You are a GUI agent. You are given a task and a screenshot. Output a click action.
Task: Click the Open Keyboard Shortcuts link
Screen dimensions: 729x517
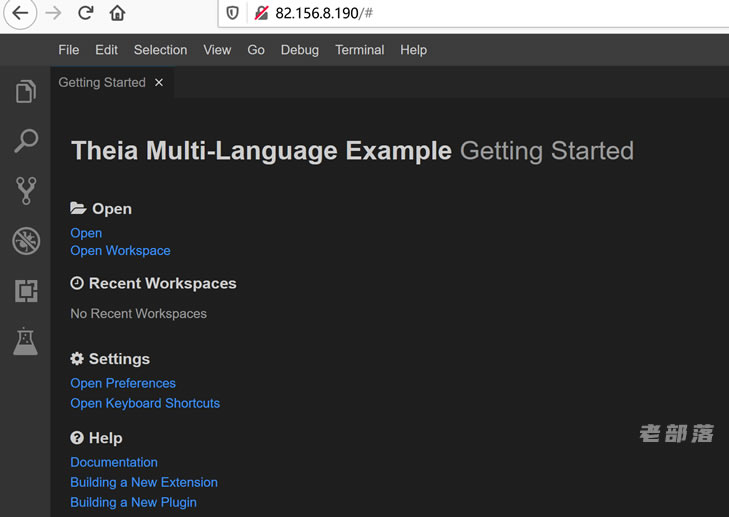click(x=145, y=403)
